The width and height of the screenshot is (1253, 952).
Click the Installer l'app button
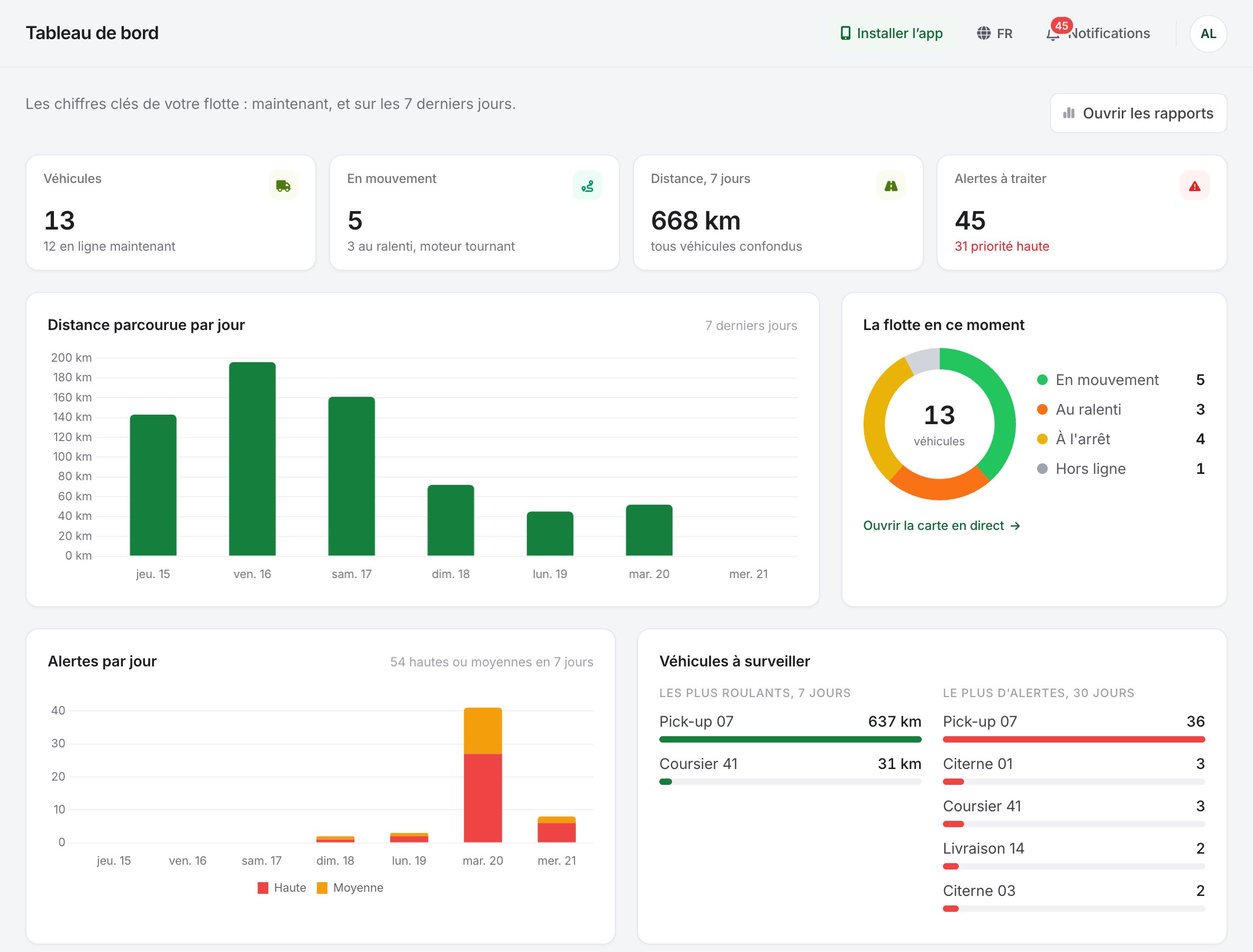(x=891, y=33)
